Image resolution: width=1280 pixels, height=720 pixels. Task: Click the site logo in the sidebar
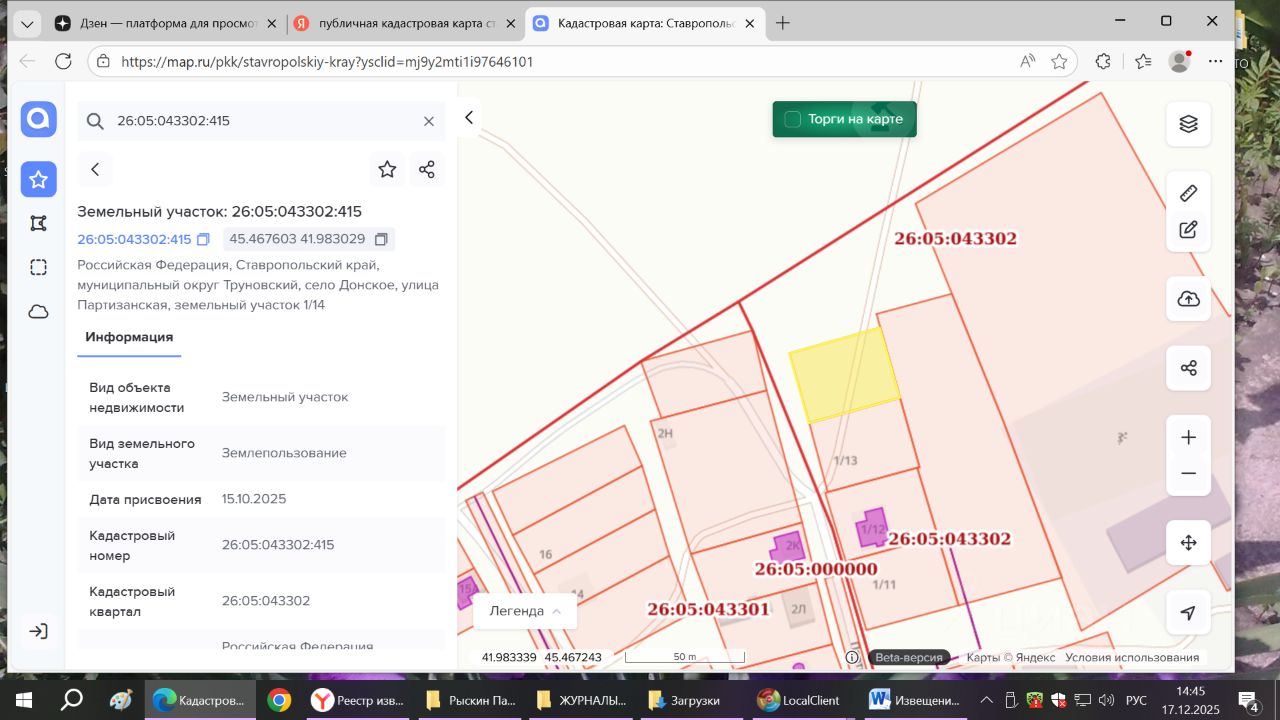[38, 119]
